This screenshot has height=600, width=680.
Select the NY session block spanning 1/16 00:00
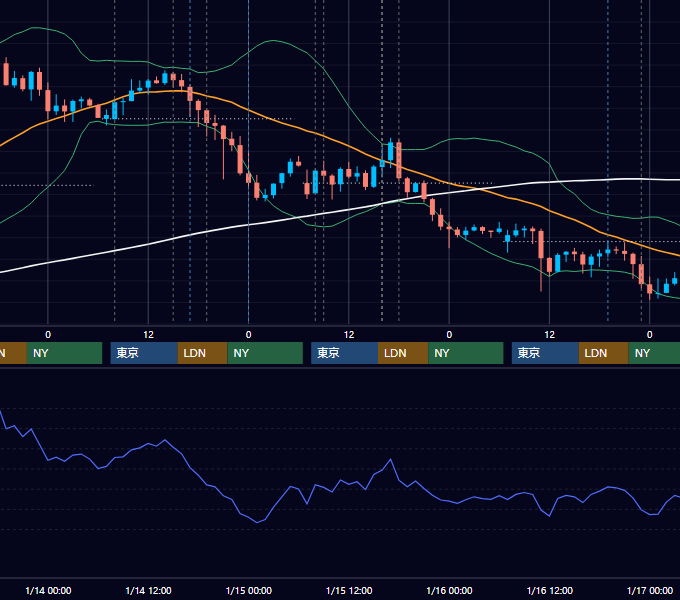pyautogui.click(x=466, y=353)
